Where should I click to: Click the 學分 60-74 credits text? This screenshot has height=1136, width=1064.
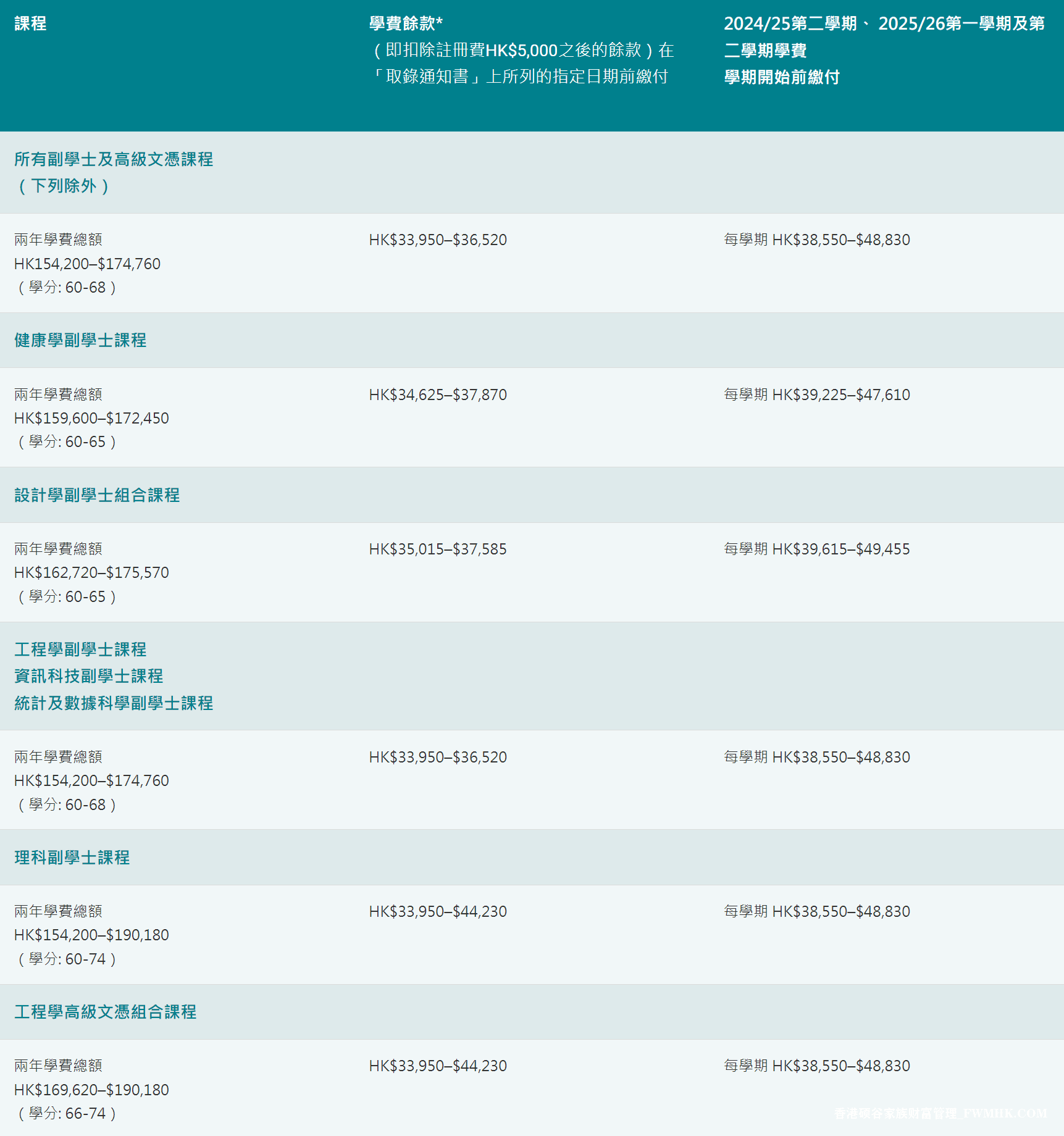66,959
